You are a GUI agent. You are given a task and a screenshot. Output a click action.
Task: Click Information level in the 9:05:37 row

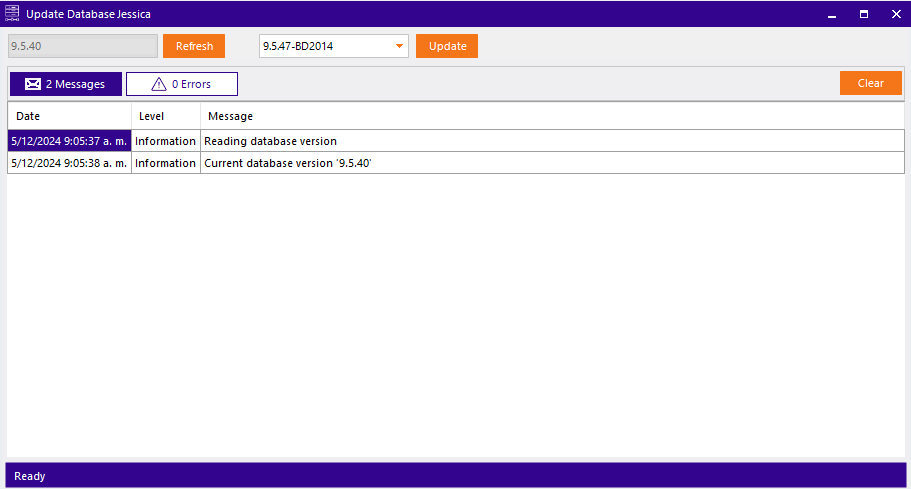pyautogui.click(x=166, y=141)
